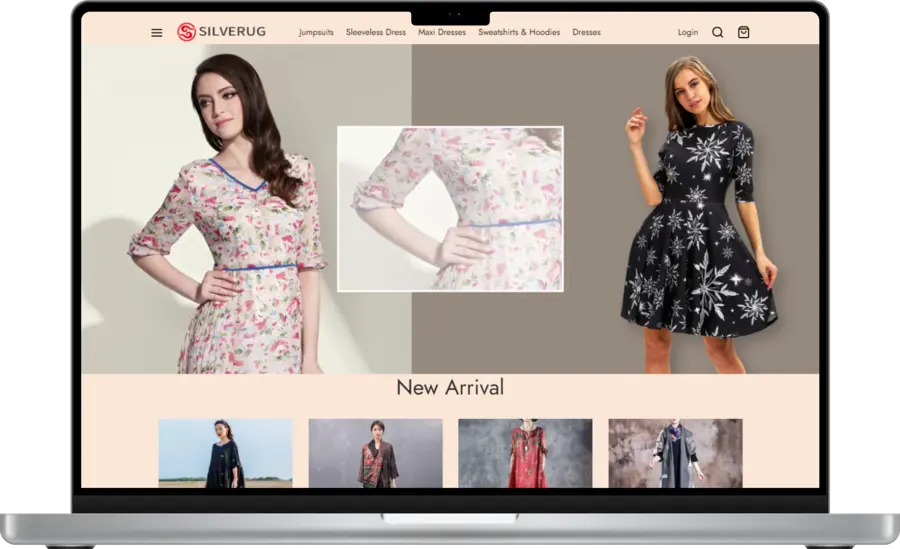Open Sweatshirts & Hoodies category

[x=519, y=32]
